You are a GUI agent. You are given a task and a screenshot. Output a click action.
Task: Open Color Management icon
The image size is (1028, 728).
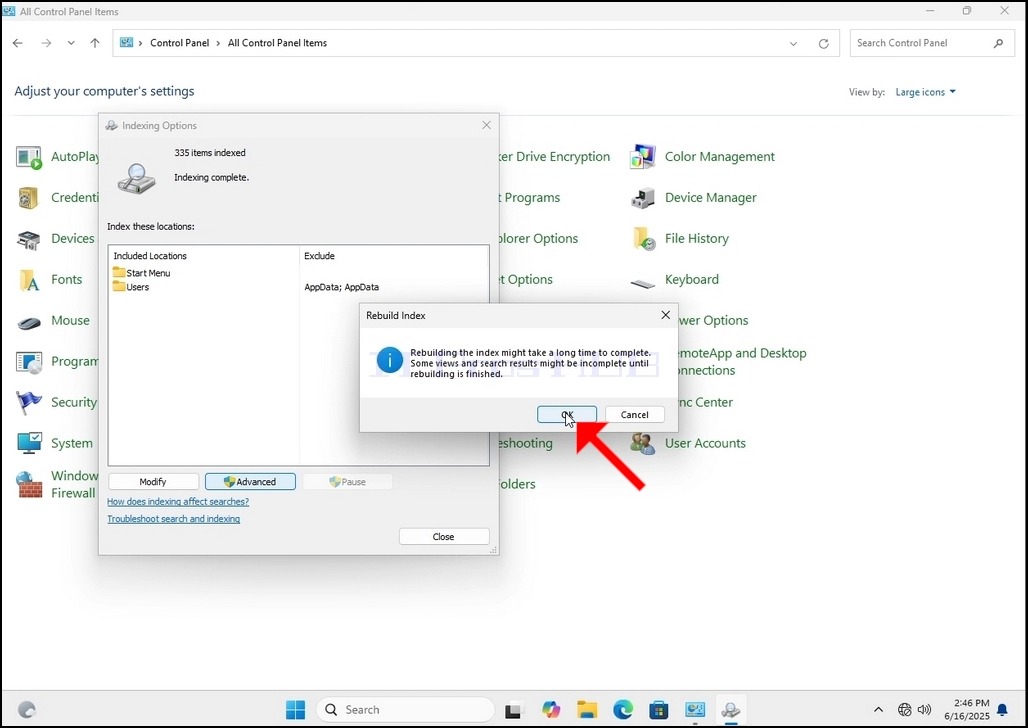click(x=642, y=157)
